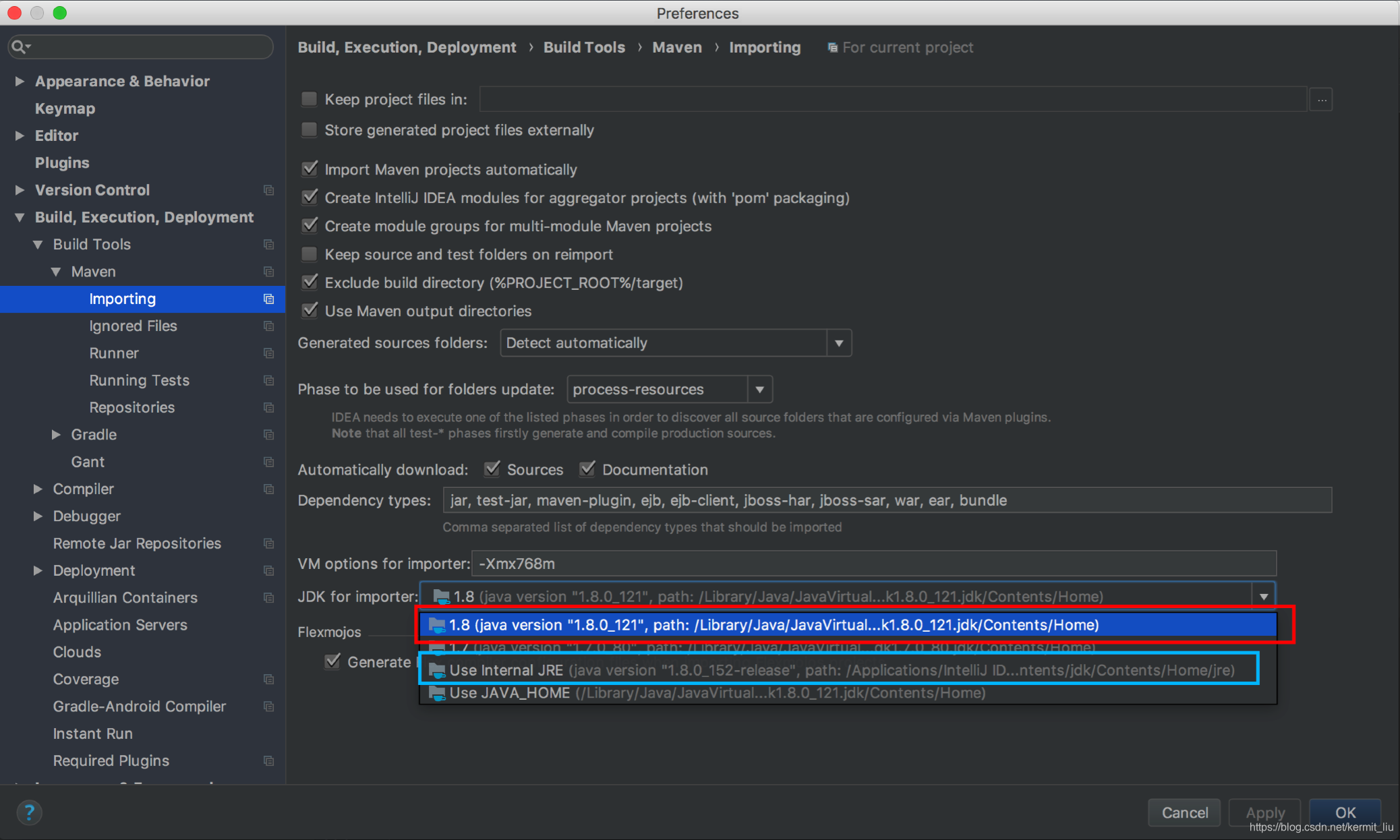The image size is (1400, 840).
Task: Collapse the Maven node
Action: pyautogui.click(x=56, y=272)
